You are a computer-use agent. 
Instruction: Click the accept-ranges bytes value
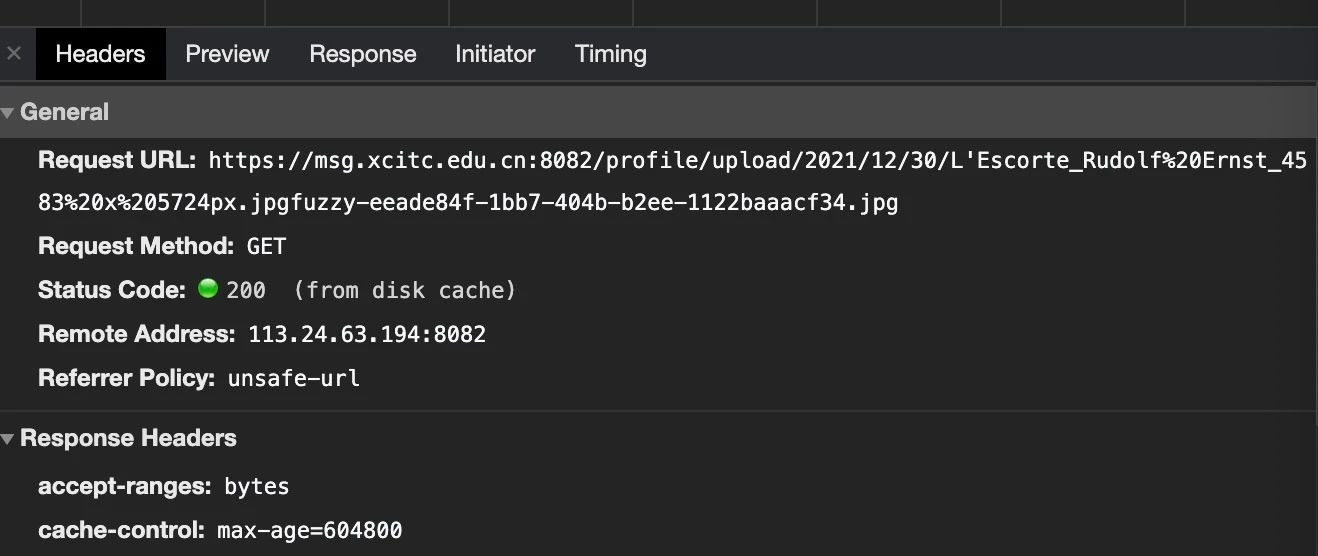point(257,487)
